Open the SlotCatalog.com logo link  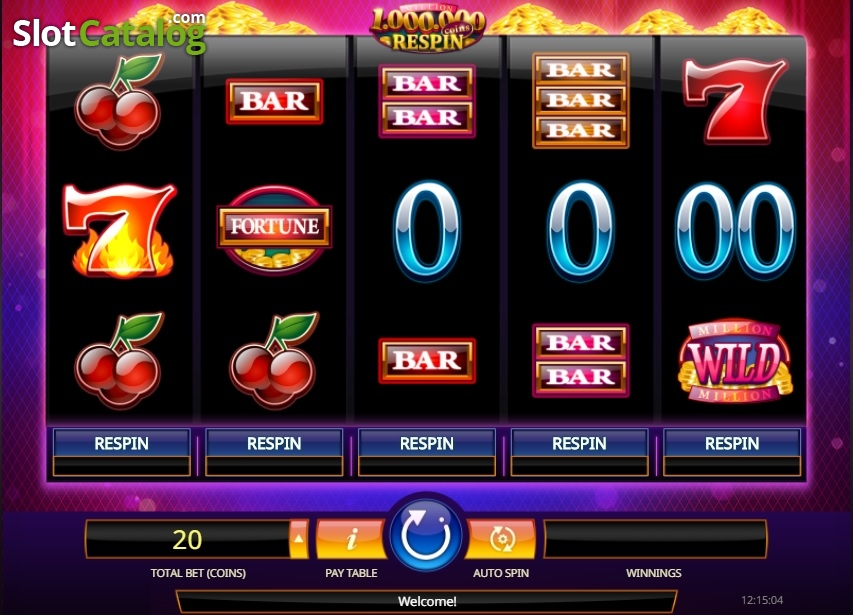click(109, 33)
